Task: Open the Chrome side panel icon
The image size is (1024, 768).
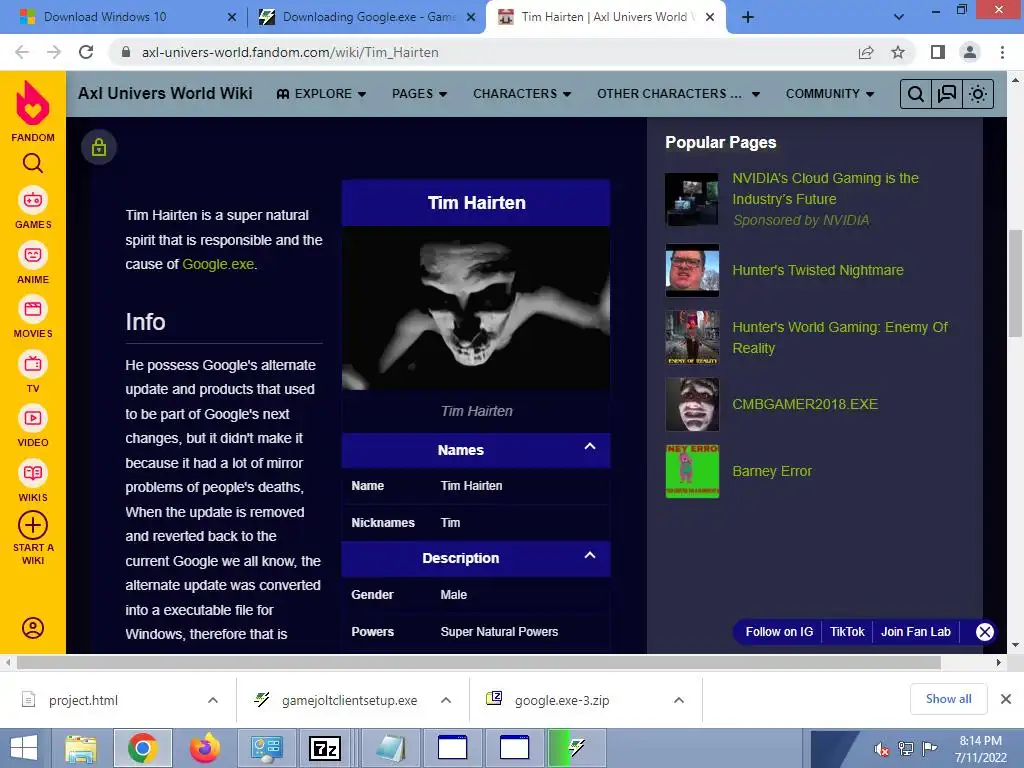Action: [938, 52]
